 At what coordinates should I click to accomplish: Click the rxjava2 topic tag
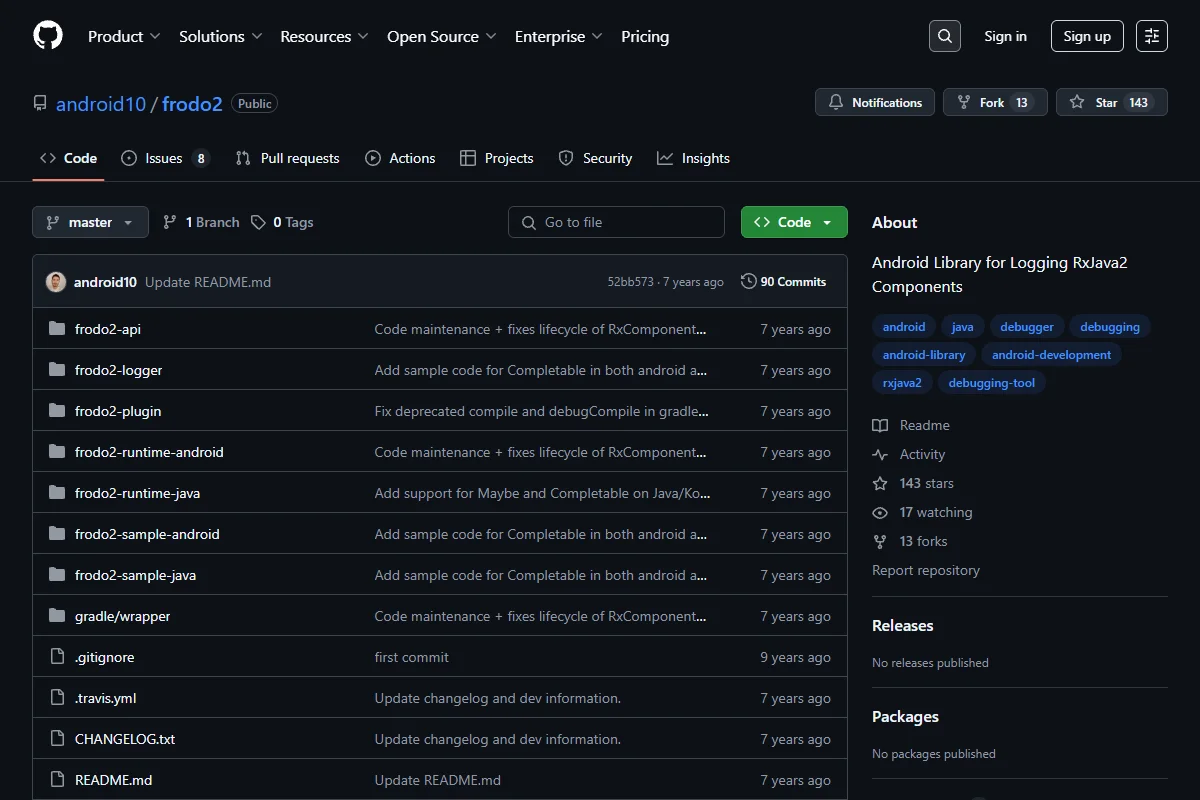(902, 382)
